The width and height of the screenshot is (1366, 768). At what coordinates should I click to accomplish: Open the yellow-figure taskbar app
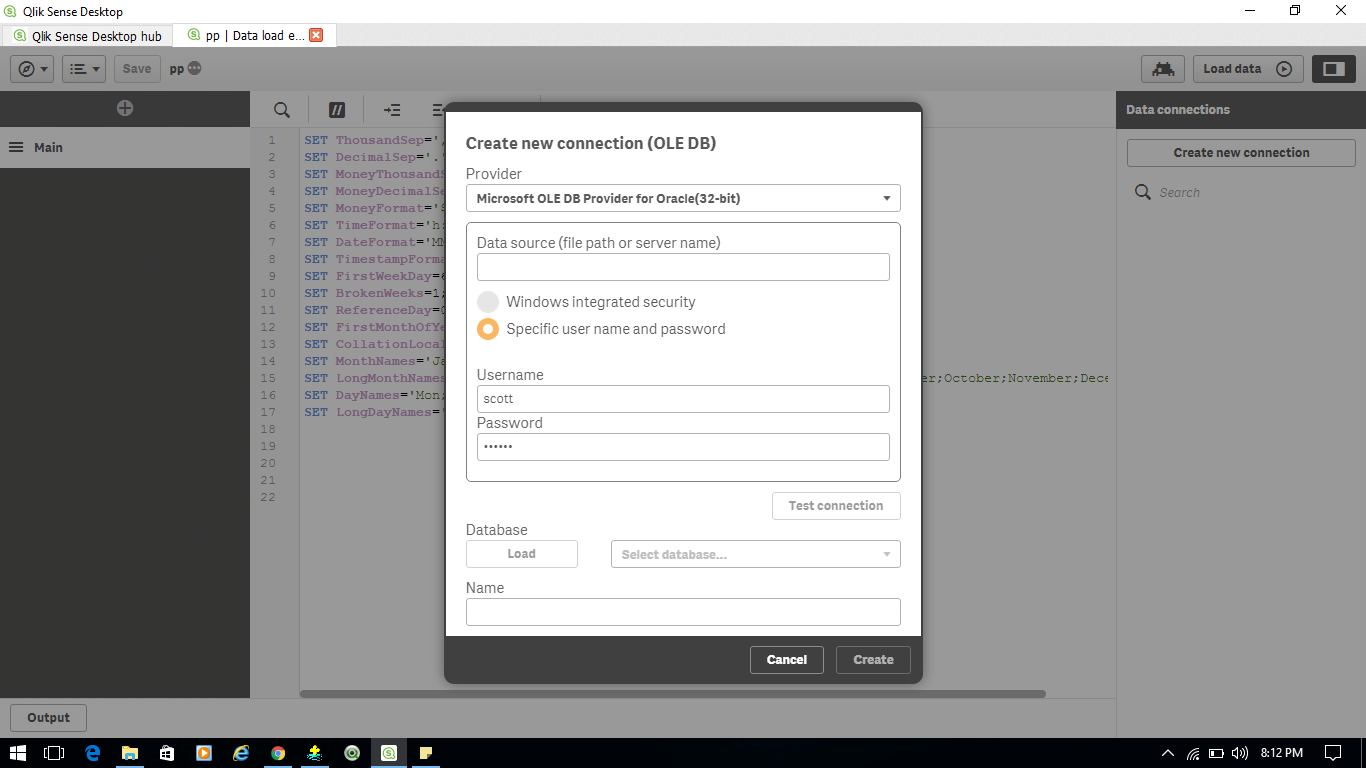click(315, 753)
